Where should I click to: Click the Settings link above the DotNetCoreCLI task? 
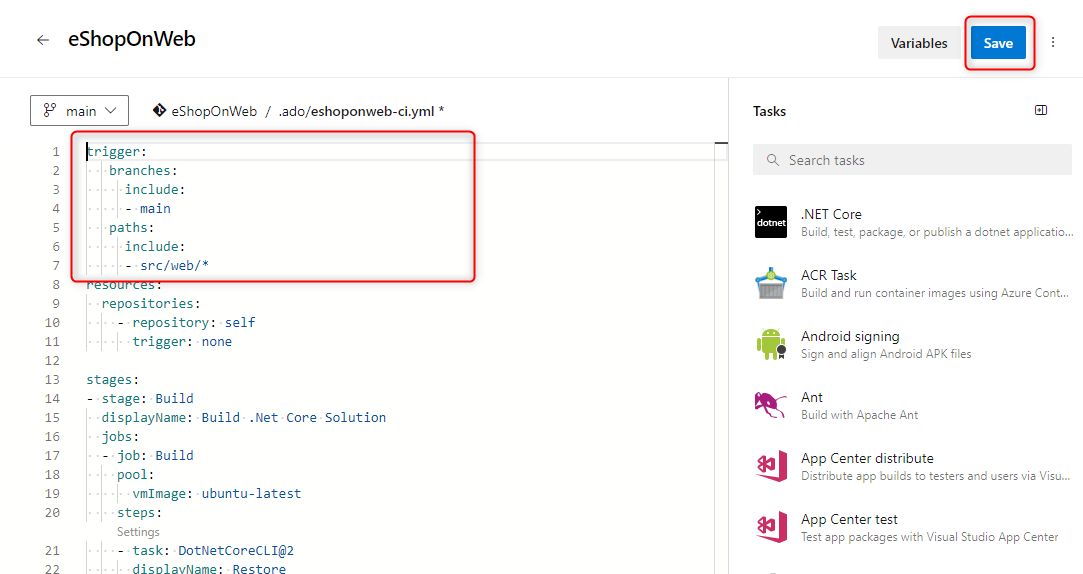138,532
